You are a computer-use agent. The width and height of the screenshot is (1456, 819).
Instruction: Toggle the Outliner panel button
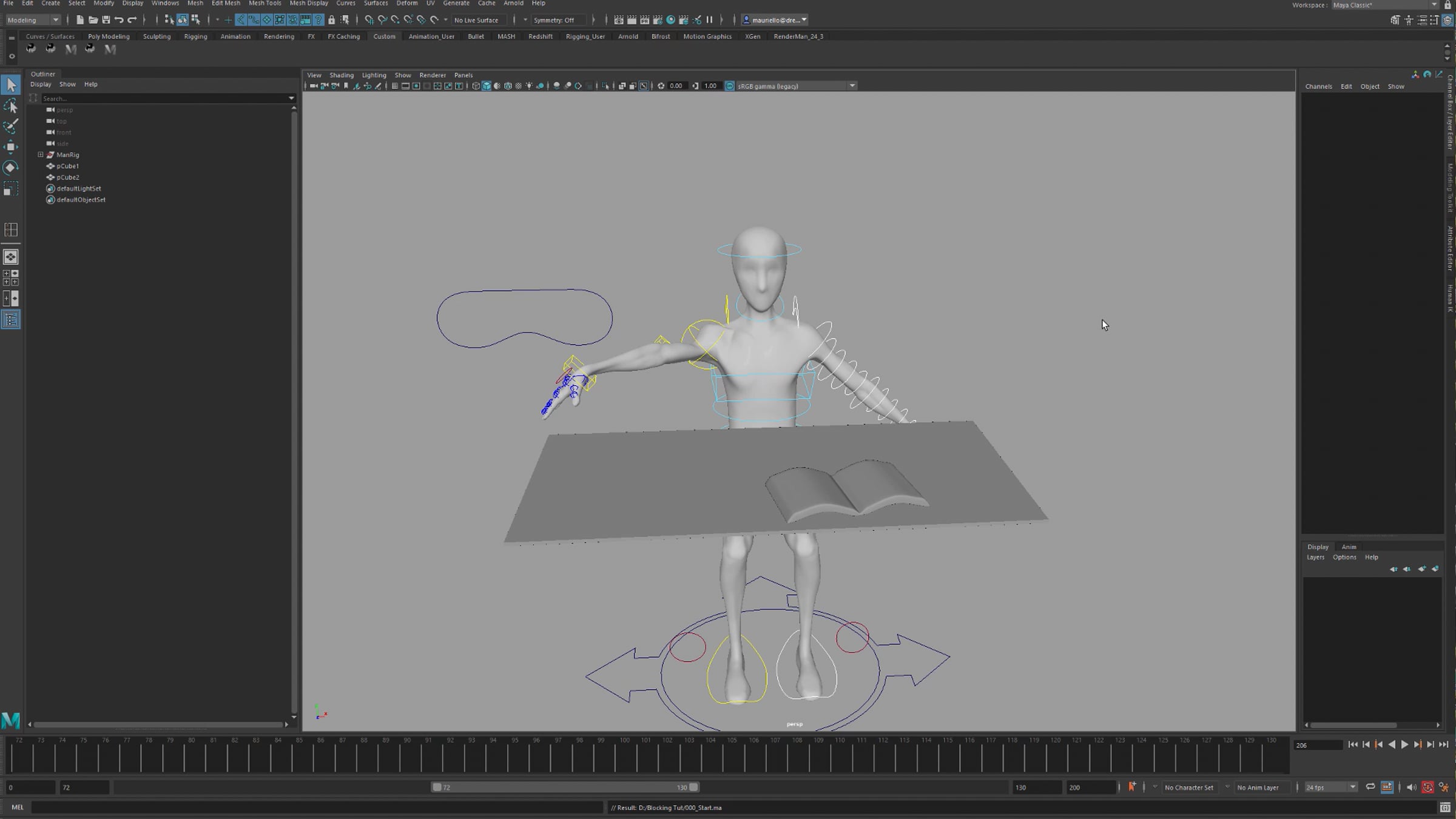click(11, 320)
